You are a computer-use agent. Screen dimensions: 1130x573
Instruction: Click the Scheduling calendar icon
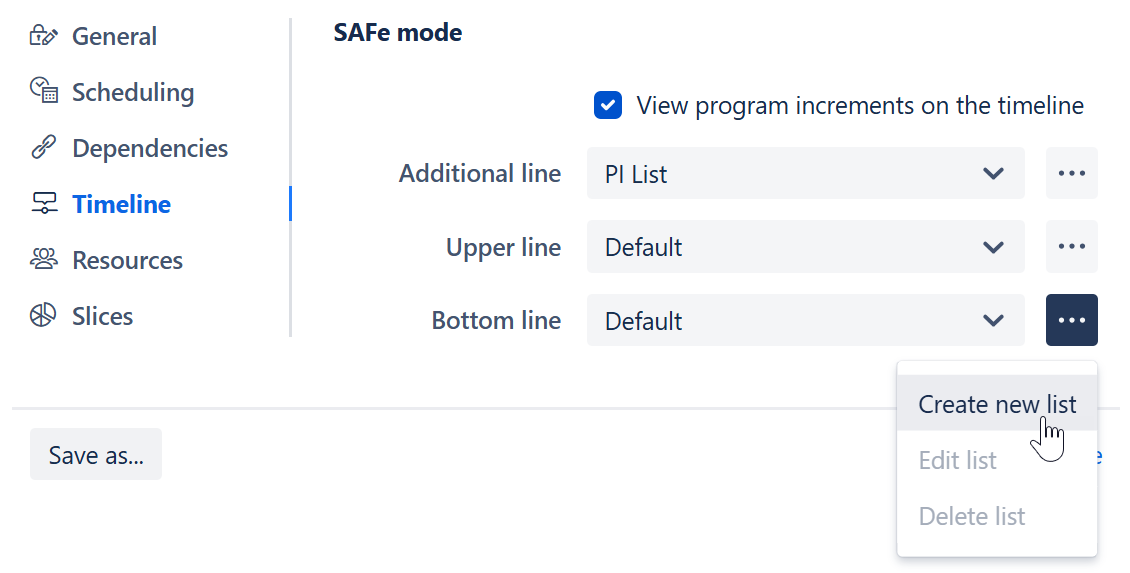[43, 91]
